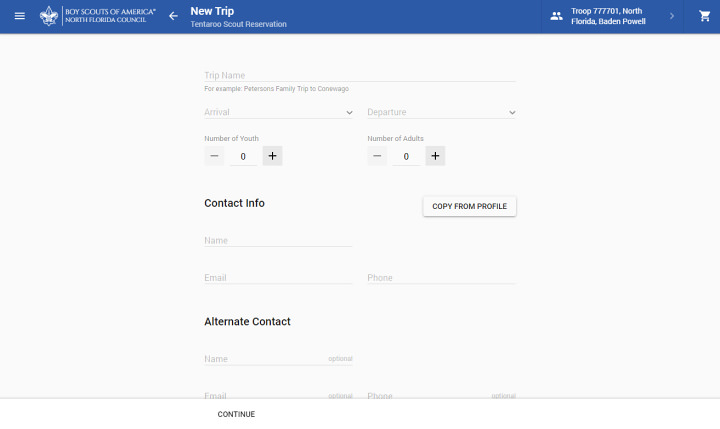Click the Number of Adults label
The image size is (720, 429).
coord(395,138)
